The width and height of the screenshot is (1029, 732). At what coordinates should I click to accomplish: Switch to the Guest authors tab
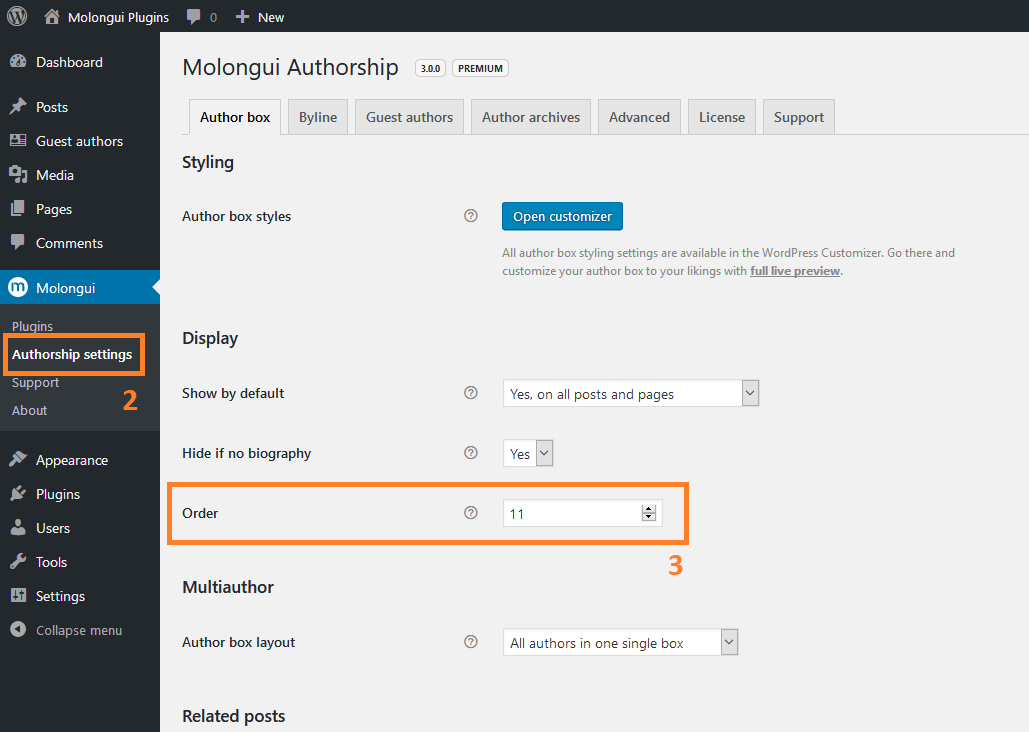pos(410,117)
